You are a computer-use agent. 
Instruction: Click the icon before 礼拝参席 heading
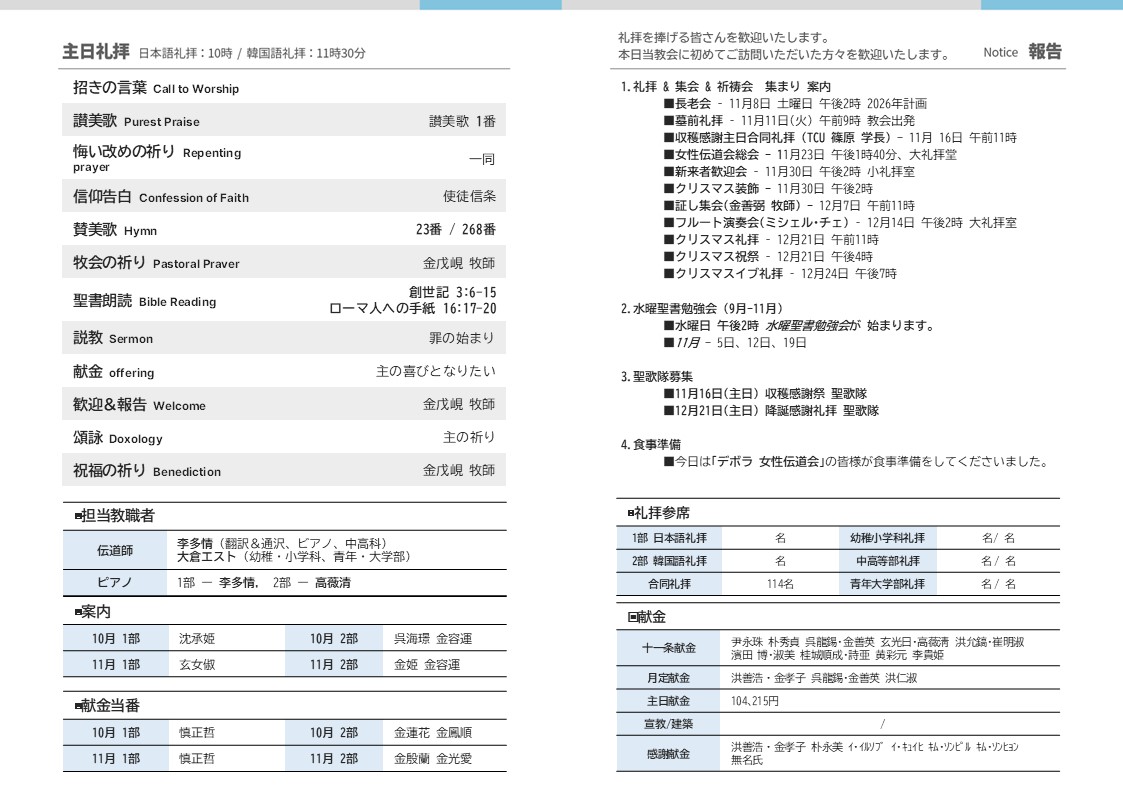631,513
